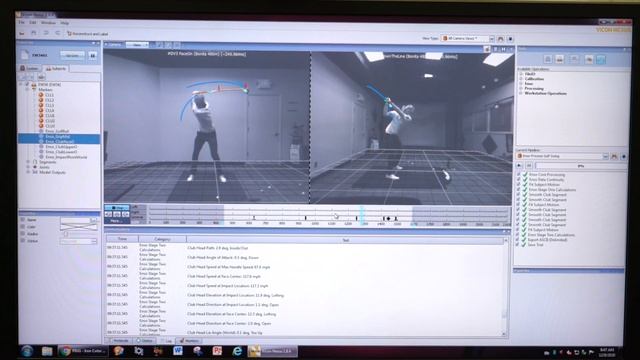640x360 pixels.
Task: Expand the Processing operations group
Action: click(x=521, y=88)
